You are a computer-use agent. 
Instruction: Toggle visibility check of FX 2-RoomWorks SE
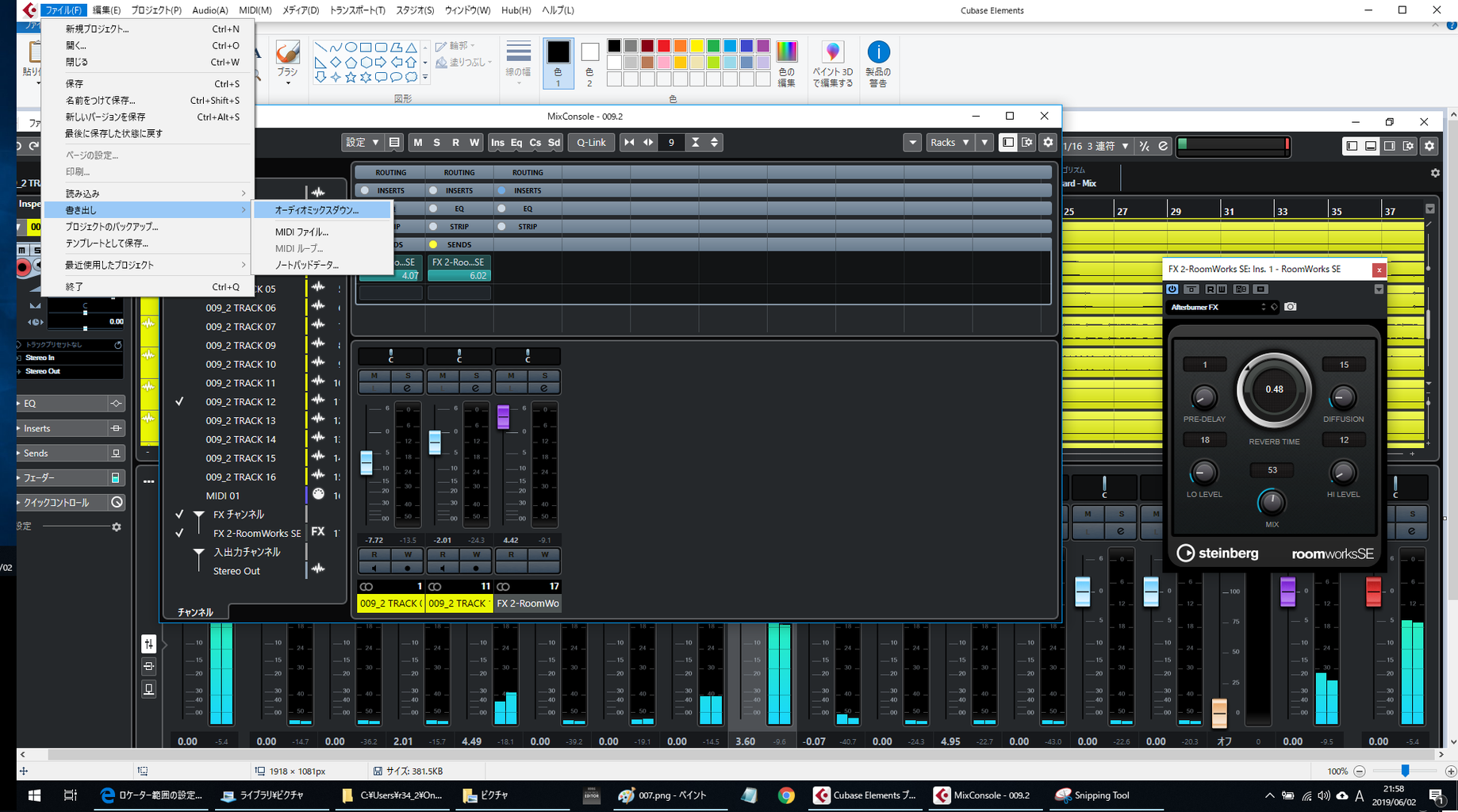179,534
